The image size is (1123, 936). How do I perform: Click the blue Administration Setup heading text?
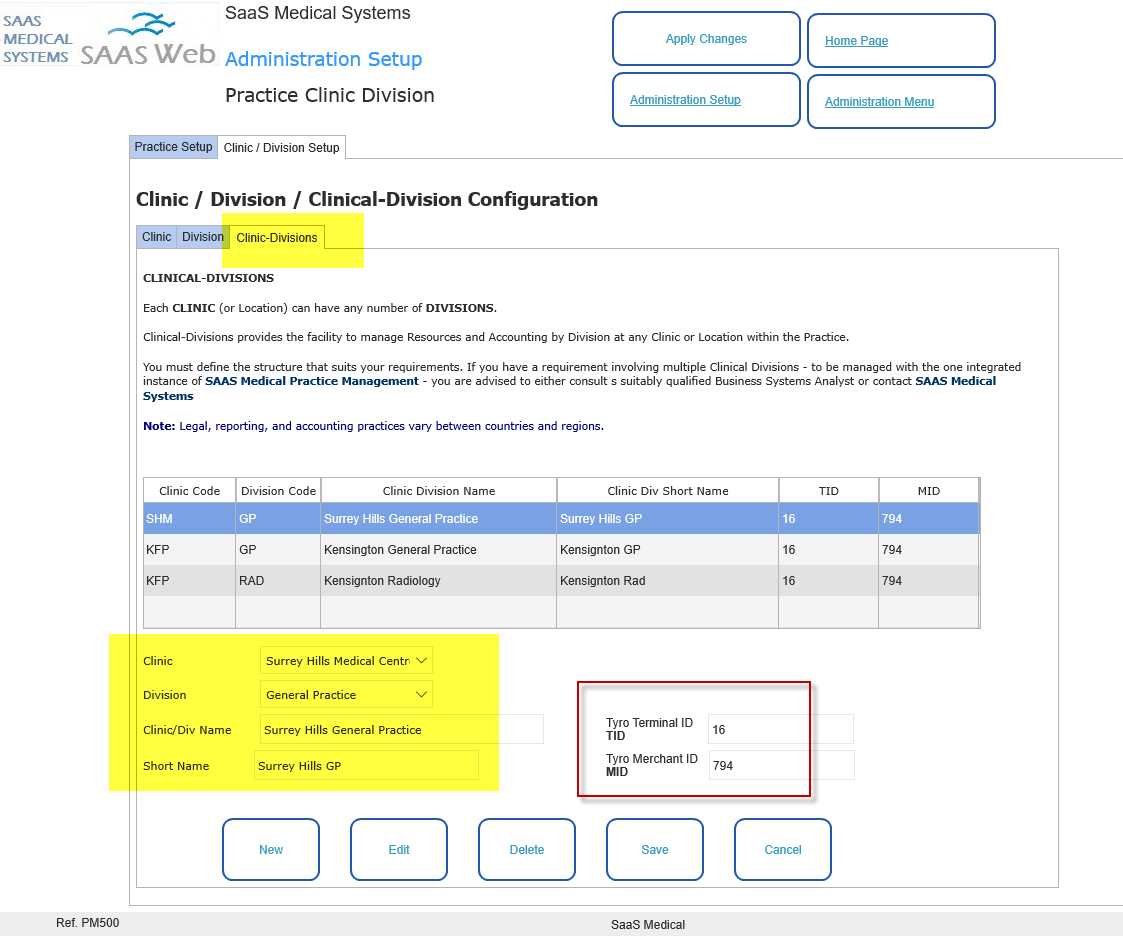[x=323, y=59]
